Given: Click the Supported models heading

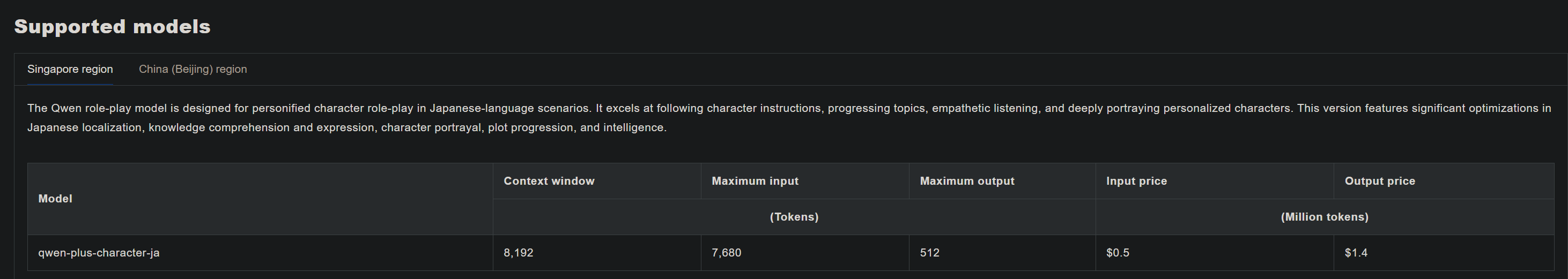Looking at the screenshot, I should 112,27.
